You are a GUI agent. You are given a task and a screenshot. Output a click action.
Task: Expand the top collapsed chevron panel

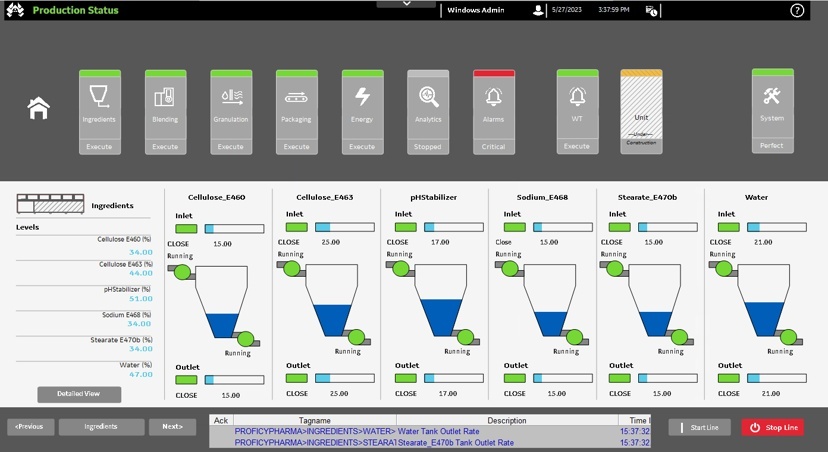(x=405, y=4)
